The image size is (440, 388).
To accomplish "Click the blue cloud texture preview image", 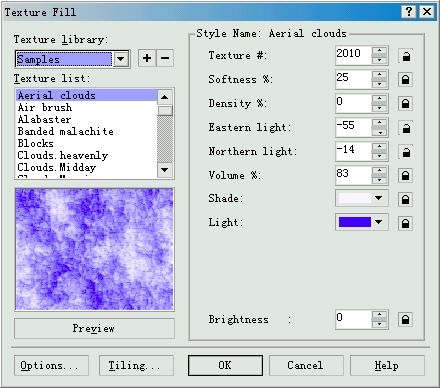I will tap(94, 249).
